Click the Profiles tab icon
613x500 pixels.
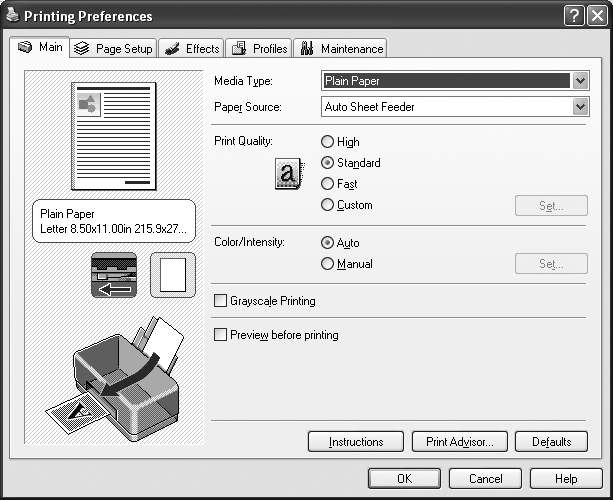point(239,48)
